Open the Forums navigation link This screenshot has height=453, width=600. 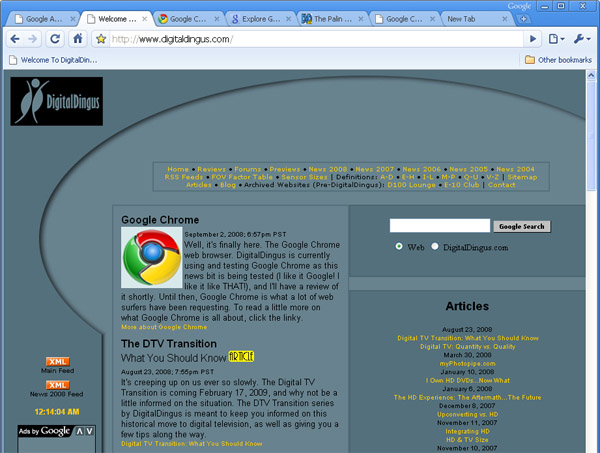click(248, 169)
